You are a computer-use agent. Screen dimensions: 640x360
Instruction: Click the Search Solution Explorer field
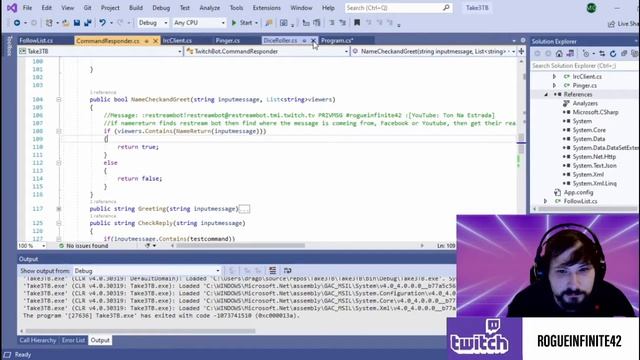(584, 65)
